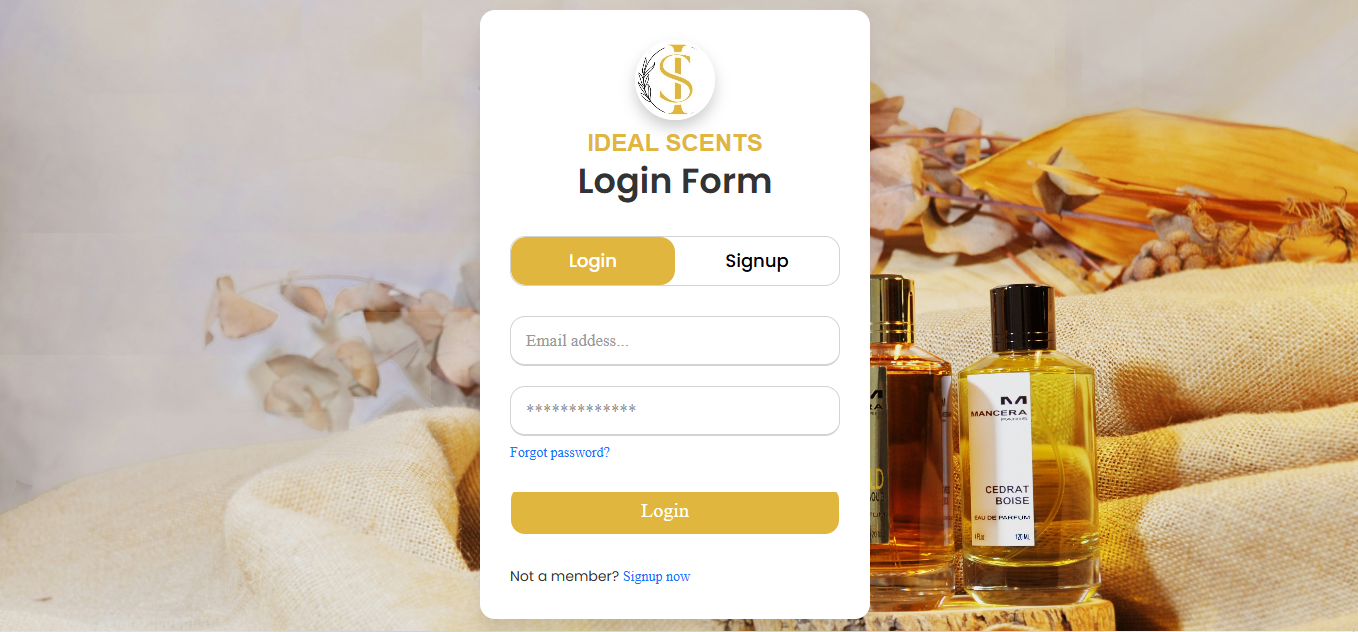Click the black cap of the Mancera bottle
1358x632 pixels.
pyautogui.click(x=1022, y=314)
